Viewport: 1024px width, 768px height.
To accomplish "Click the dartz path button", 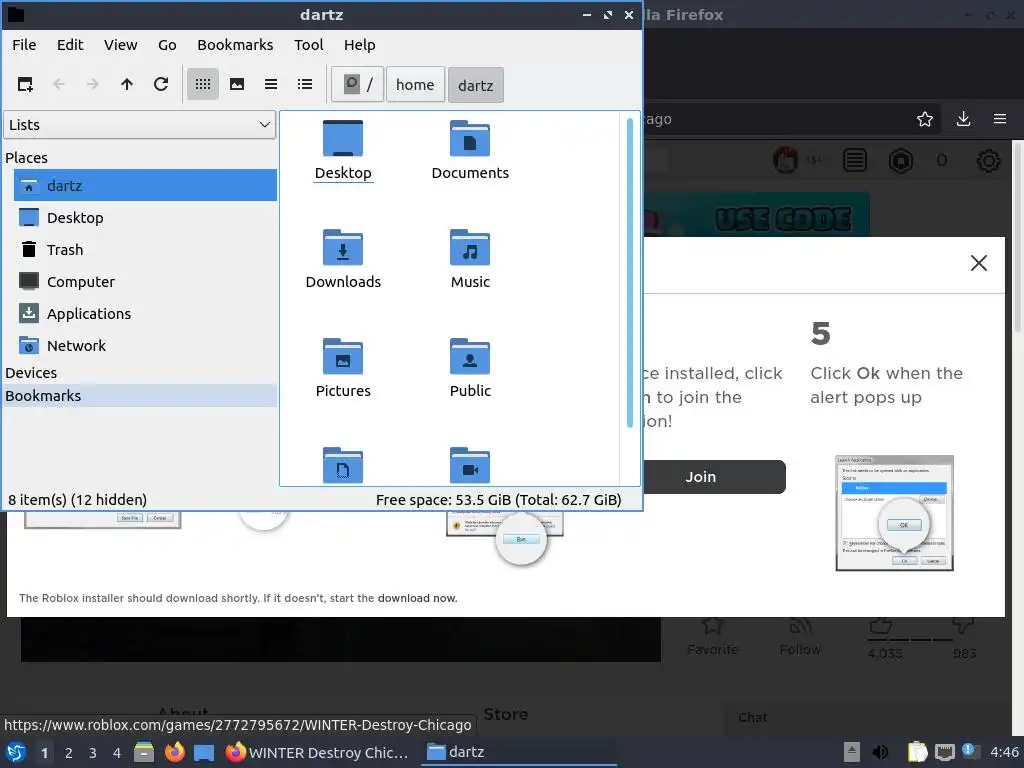I will 475,85.
